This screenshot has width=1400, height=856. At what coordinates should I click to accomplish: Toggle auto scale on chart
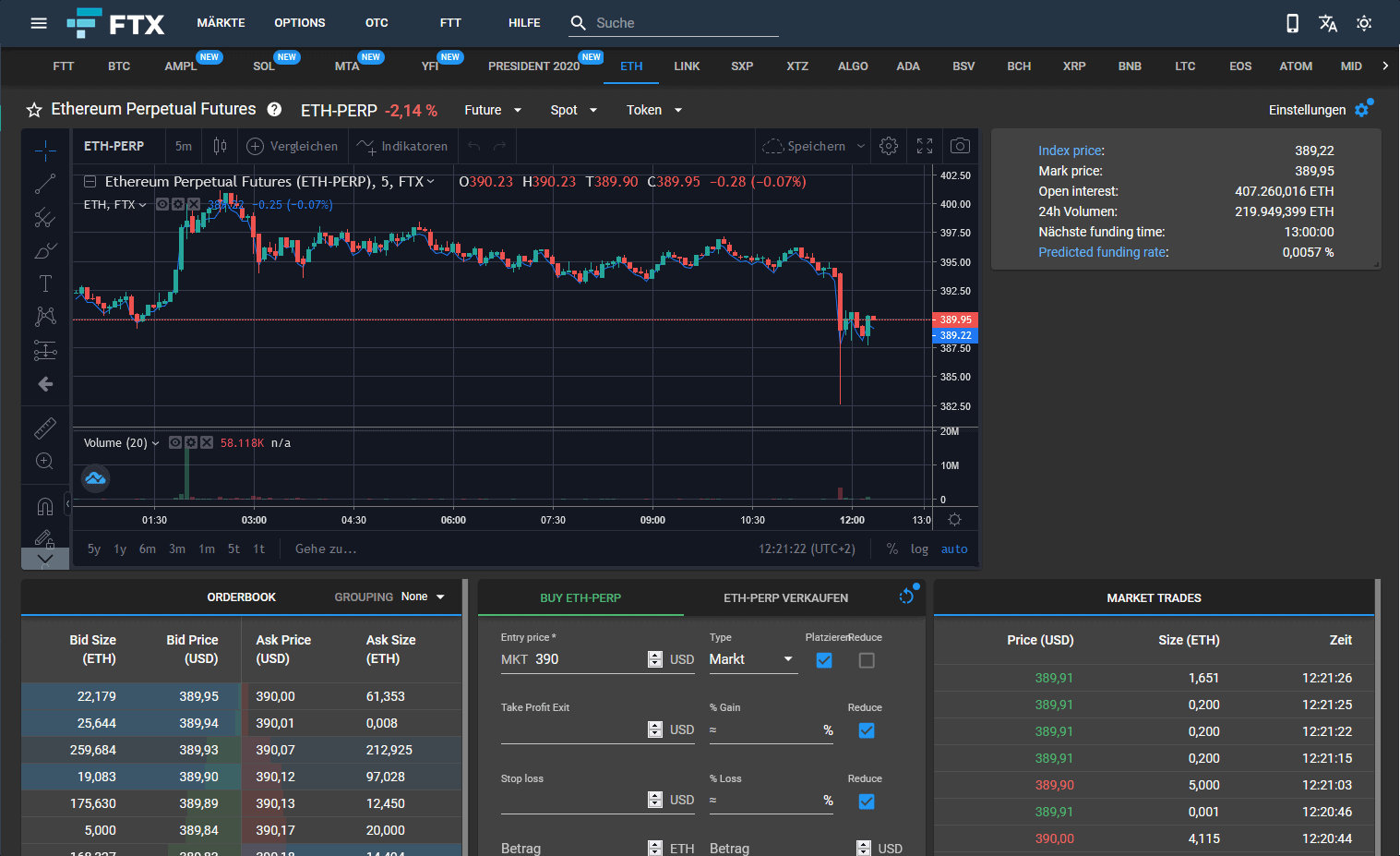(x=954, y=549)
